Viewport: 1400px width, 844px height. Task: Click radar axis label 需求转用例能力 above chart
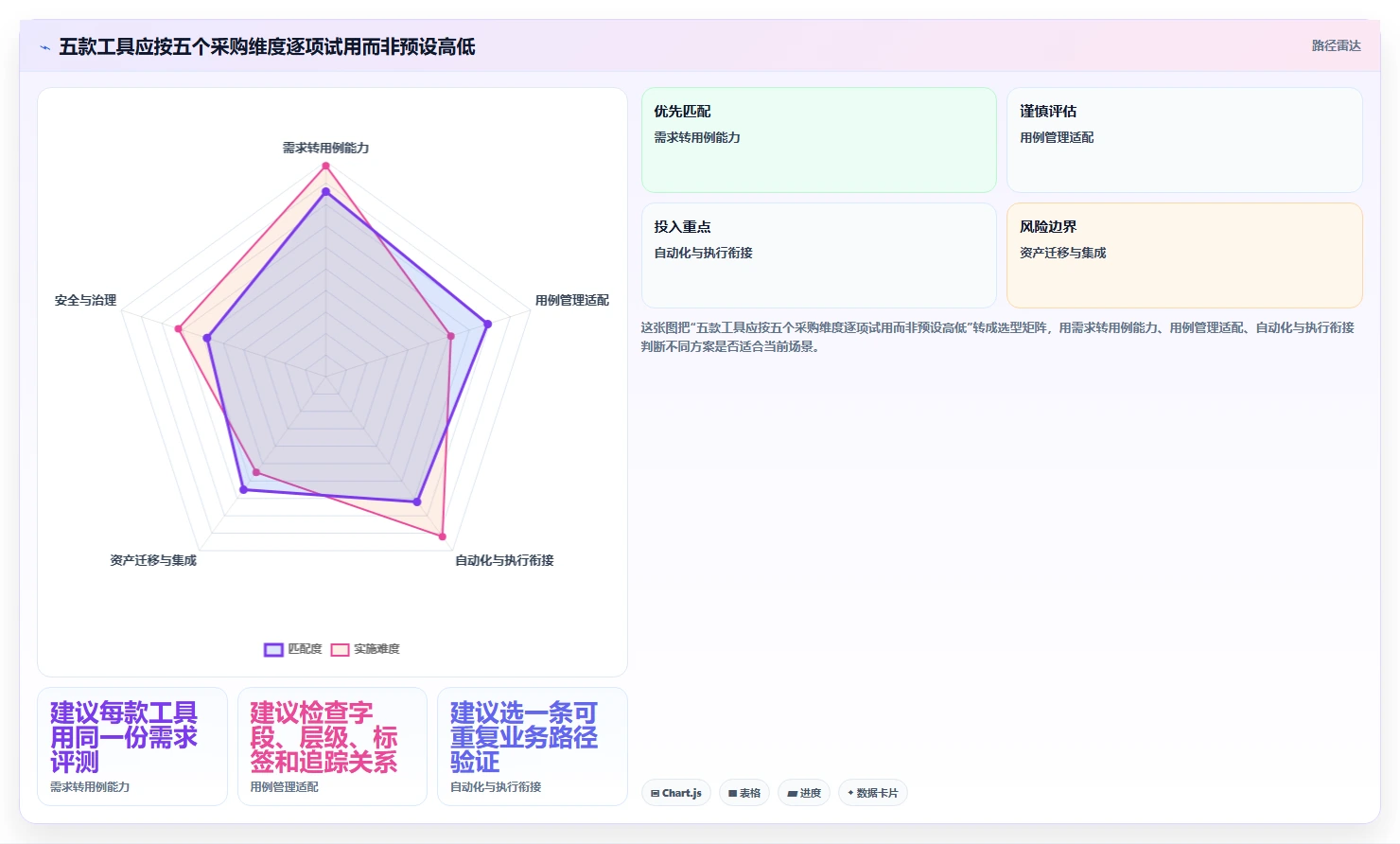[x=325, y=148]
